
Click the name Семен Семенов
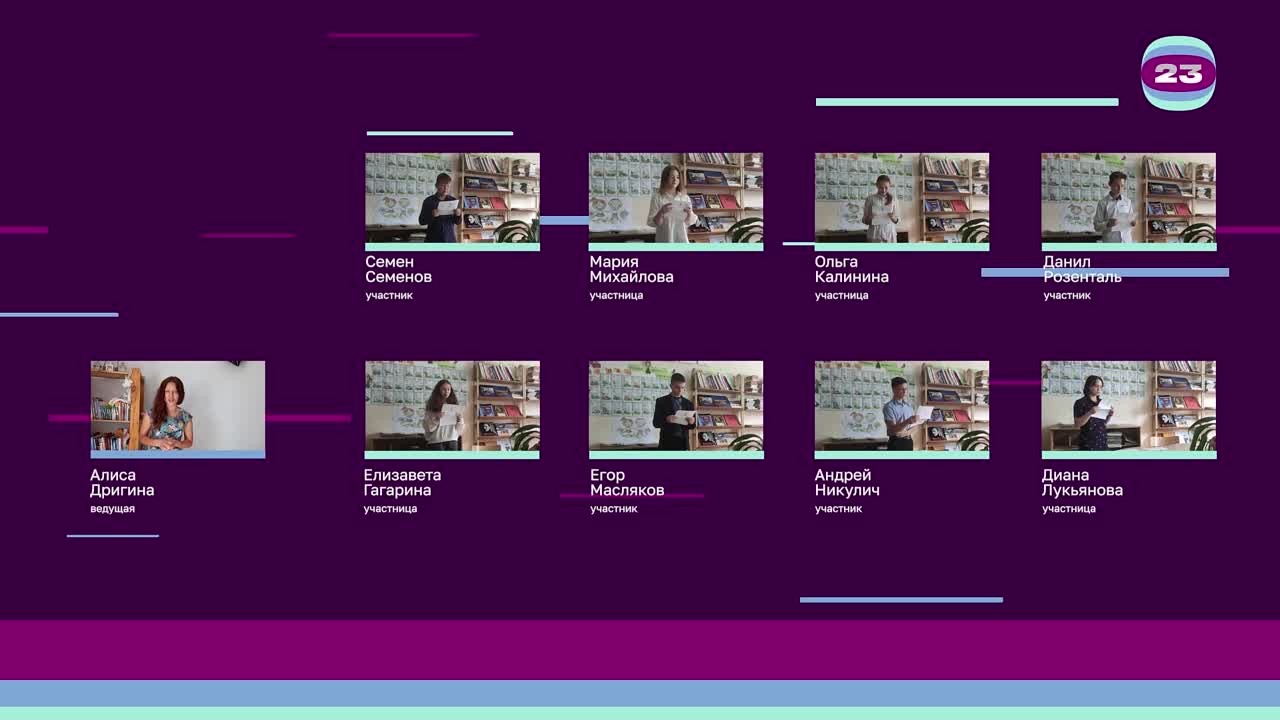point(398,269)
